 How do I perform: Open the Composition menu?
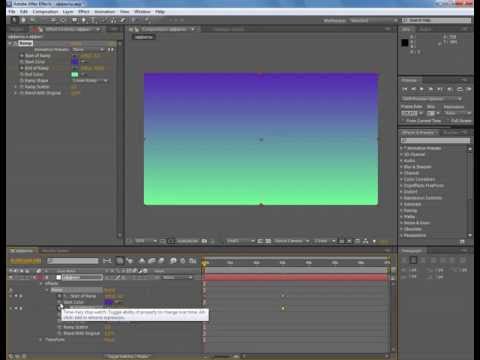[x=45, y=11]
